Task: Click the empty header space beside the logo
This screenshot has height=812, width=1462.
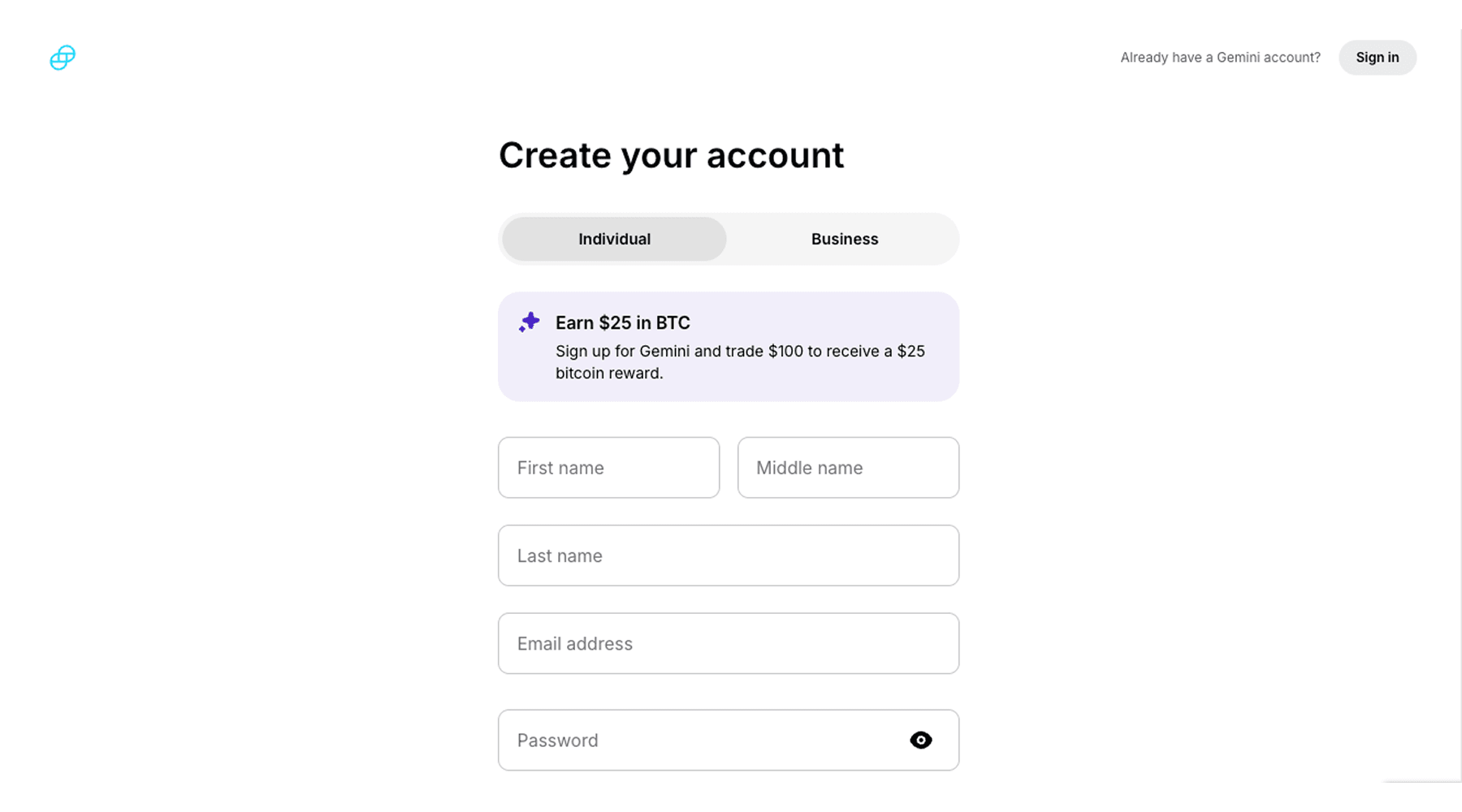Action: coord(569,58)
